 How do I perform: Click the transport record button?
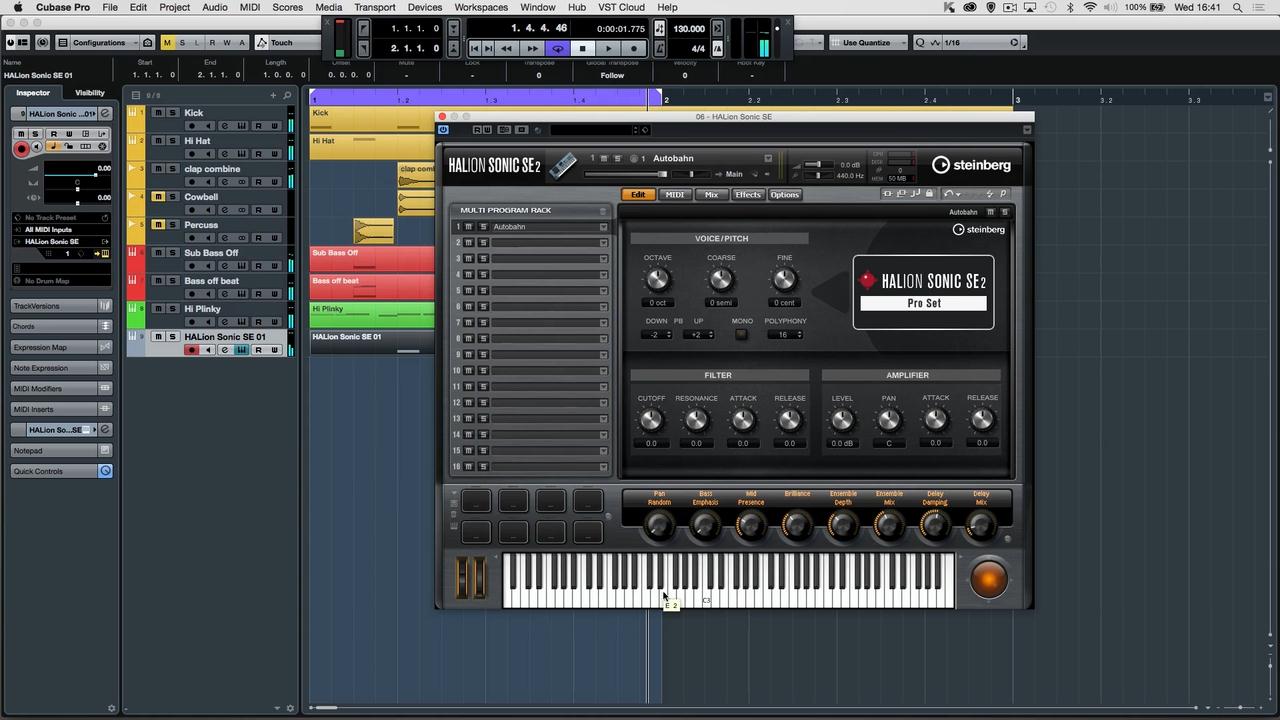[634, 48]
